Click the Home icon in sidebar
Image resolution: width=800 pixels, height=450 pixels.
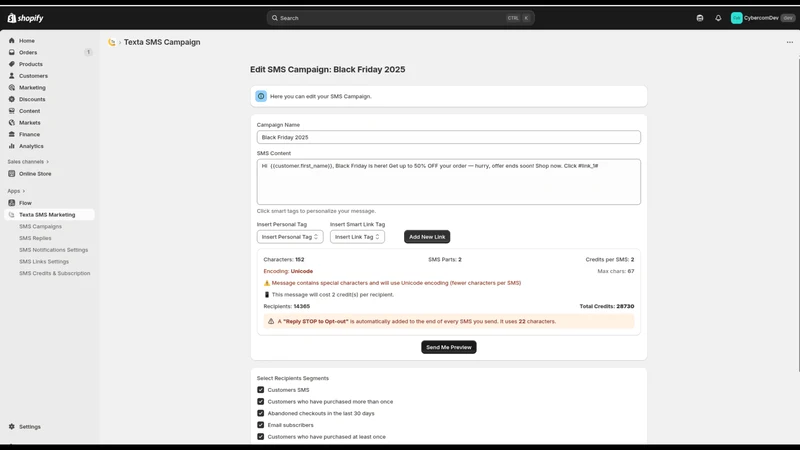pos(12,40)
